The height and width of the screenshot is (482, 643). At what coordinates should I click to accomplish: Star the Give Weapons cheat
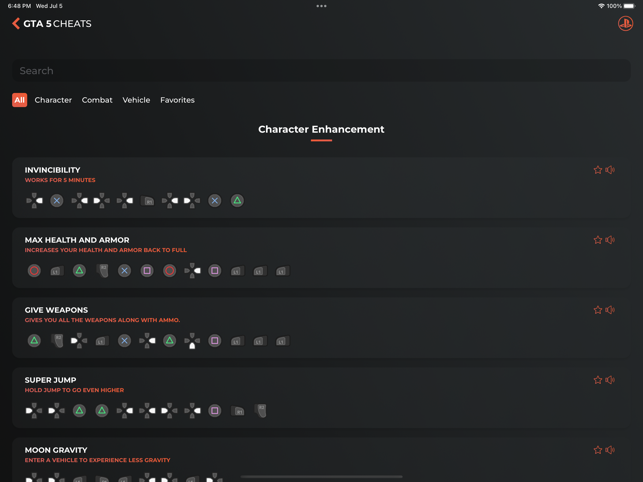tap(597, 310)
